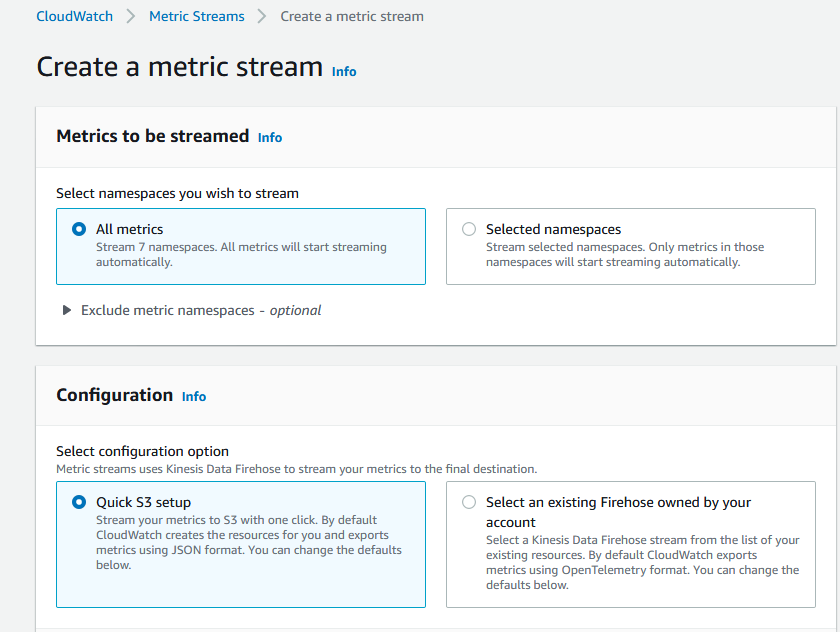Click the Create a metric stream breadcrumb entry

[352, 16]
